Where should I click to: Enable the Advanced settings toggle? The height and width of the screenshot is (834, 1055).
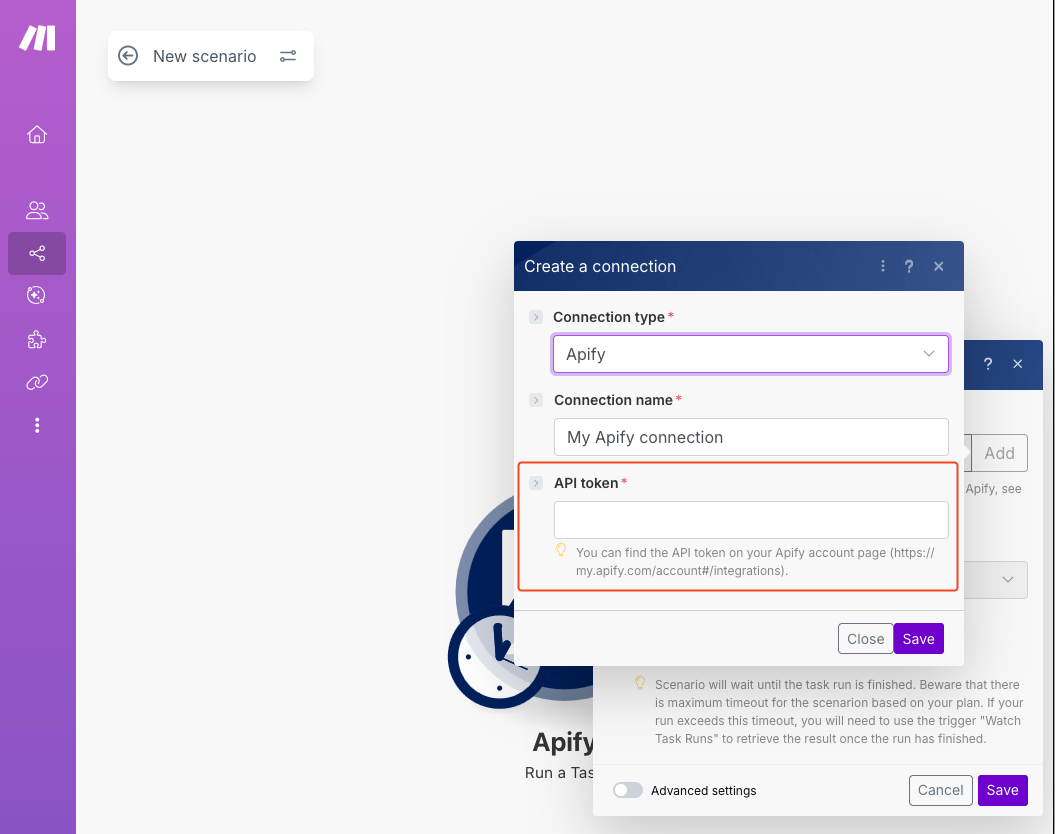pos(628,790)
